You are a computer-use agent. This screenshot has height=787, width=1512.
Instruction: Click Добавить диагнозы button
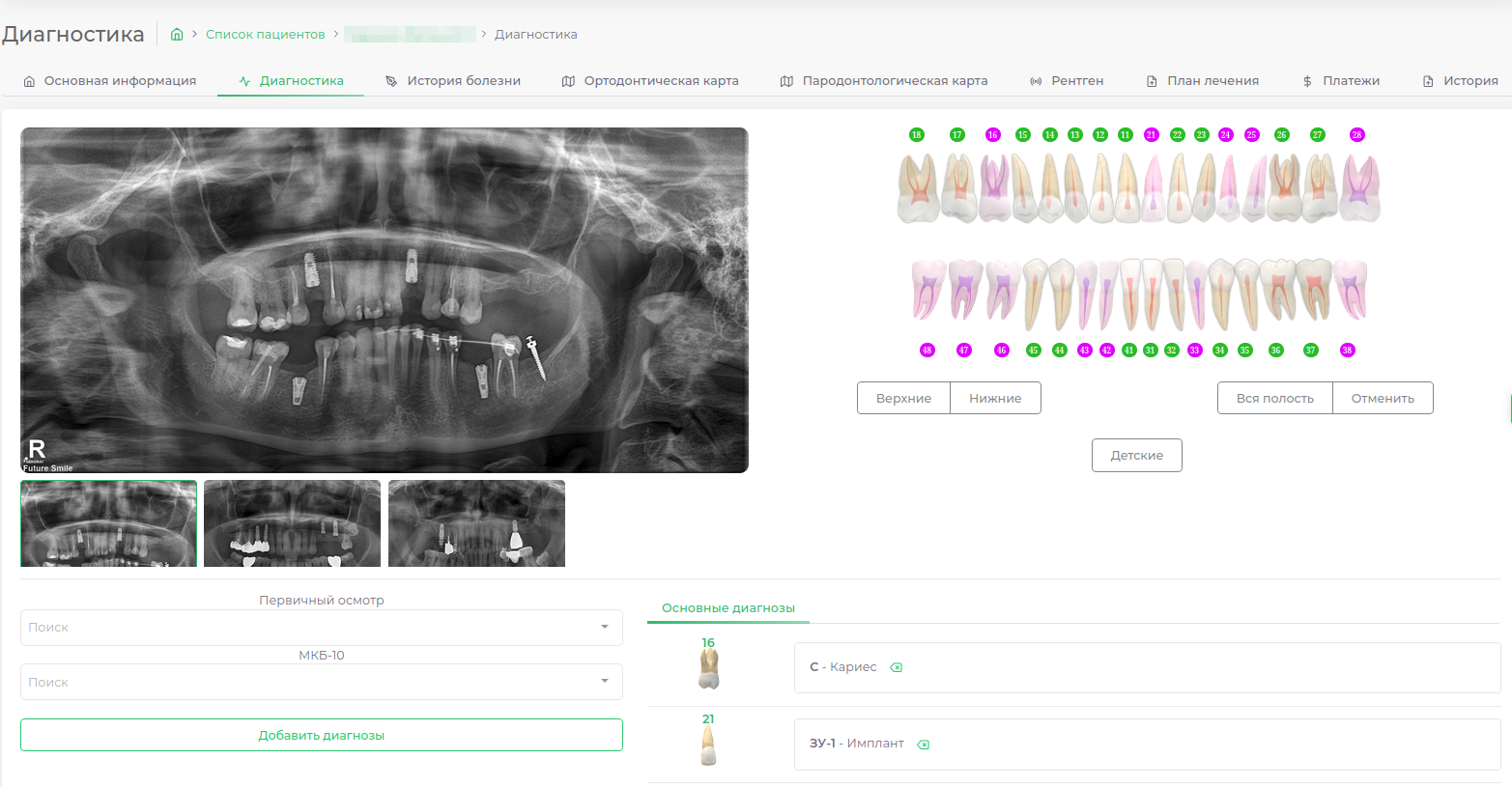(x=322, y=735)
